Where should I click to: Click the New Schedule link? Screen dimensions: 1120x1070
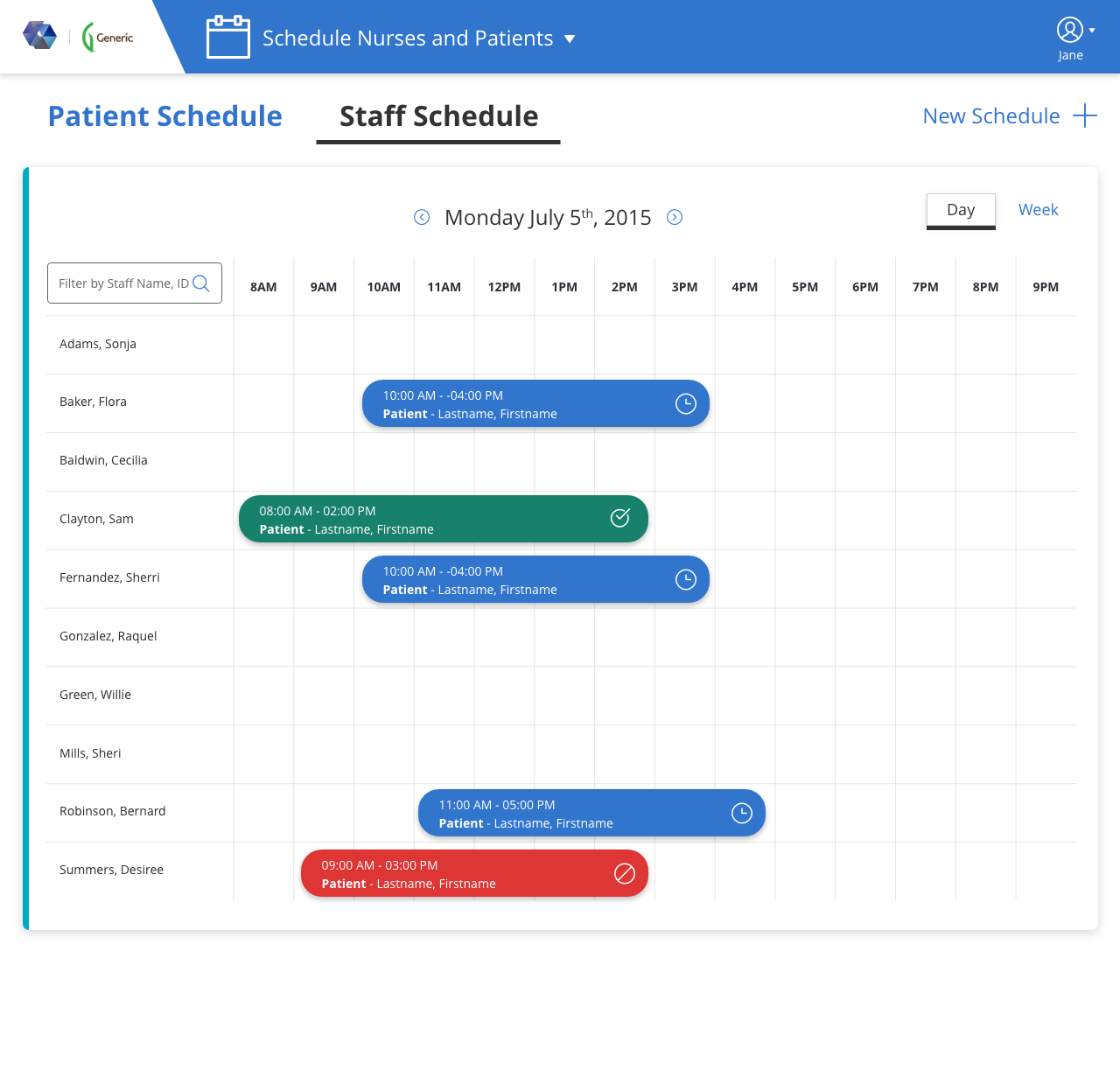pos(991,115)
